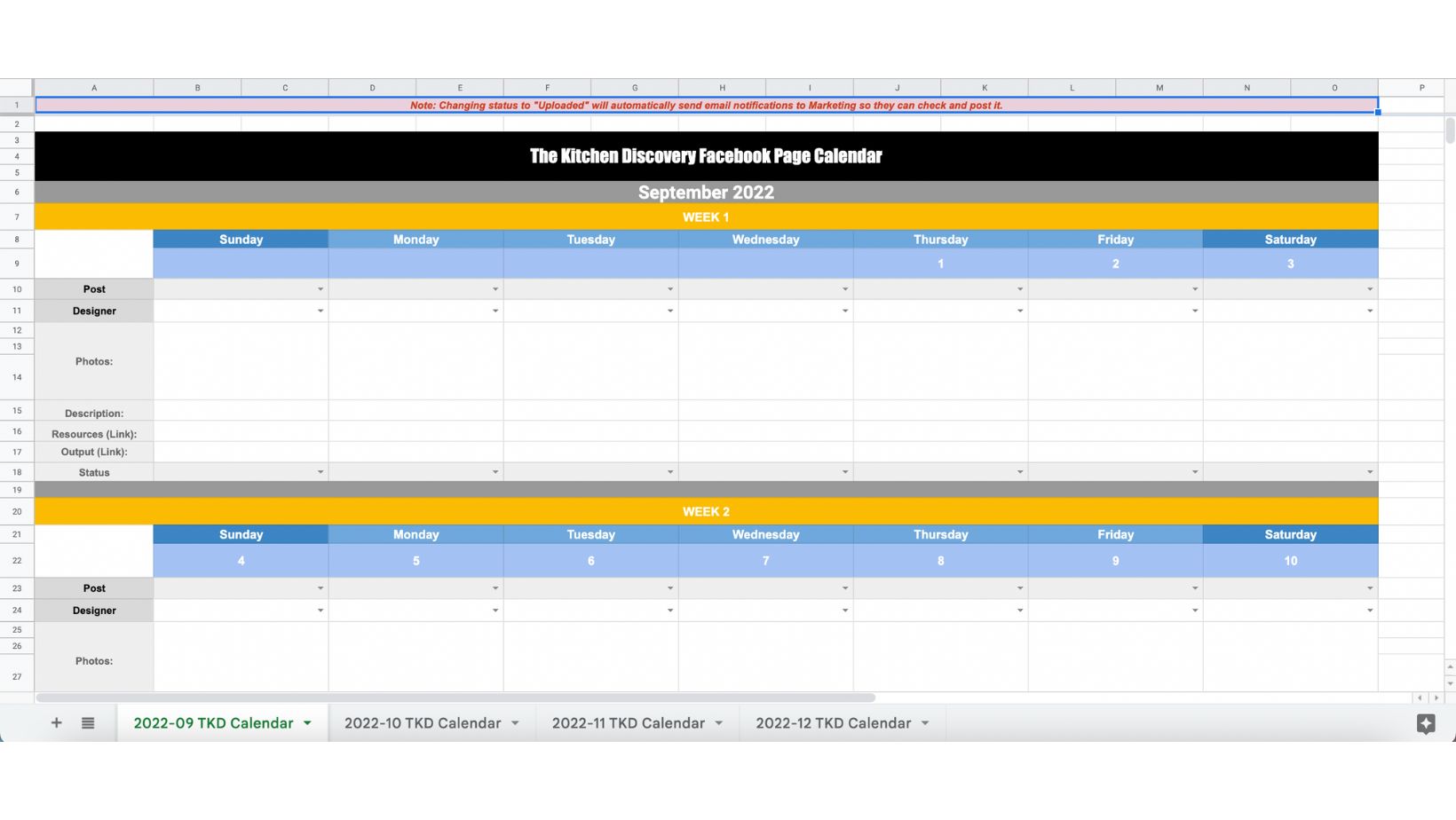
Task: Switch to the 2022-10 TKD Calendar tab
Action: click(423, 723)
